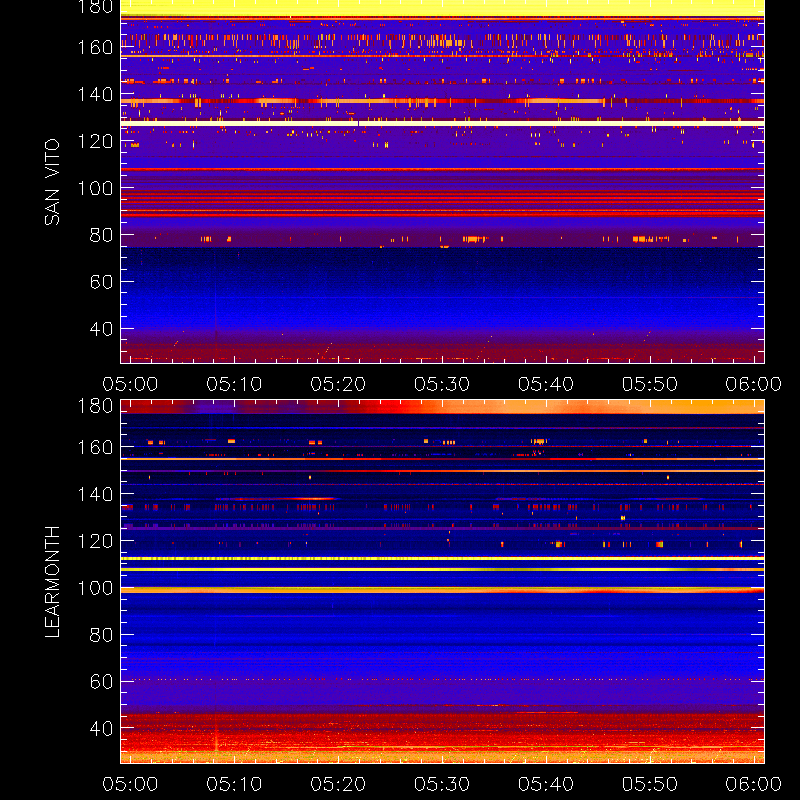Click the SAN VITO vertical axis label
This screenshot has height=800, width=800.
pos(52,182)
